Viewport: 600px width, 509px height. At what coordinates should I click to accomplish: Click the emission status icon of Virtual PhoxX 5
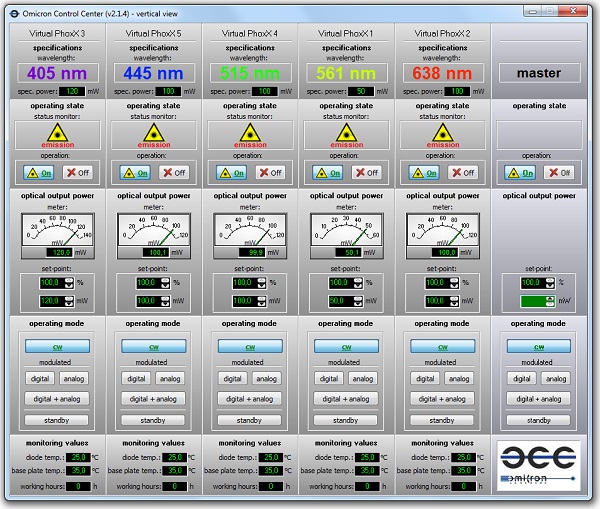click(x=153, y=132)
